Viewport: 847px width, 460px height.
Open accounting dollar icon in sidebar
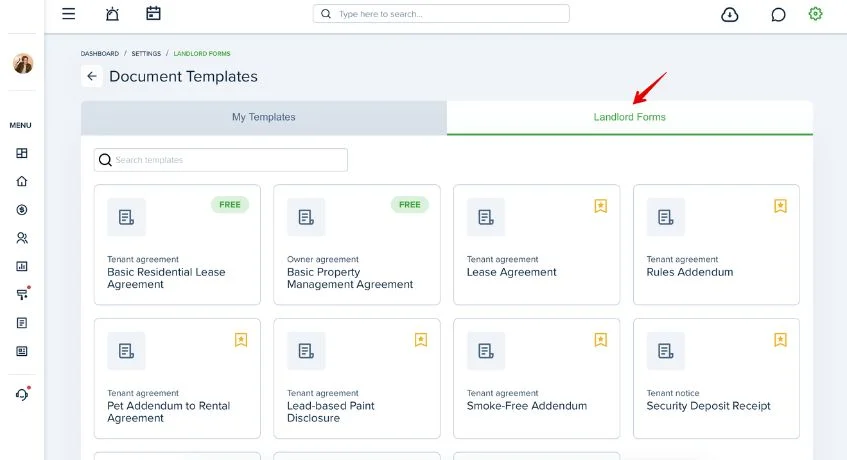click(x=22, y=209)
